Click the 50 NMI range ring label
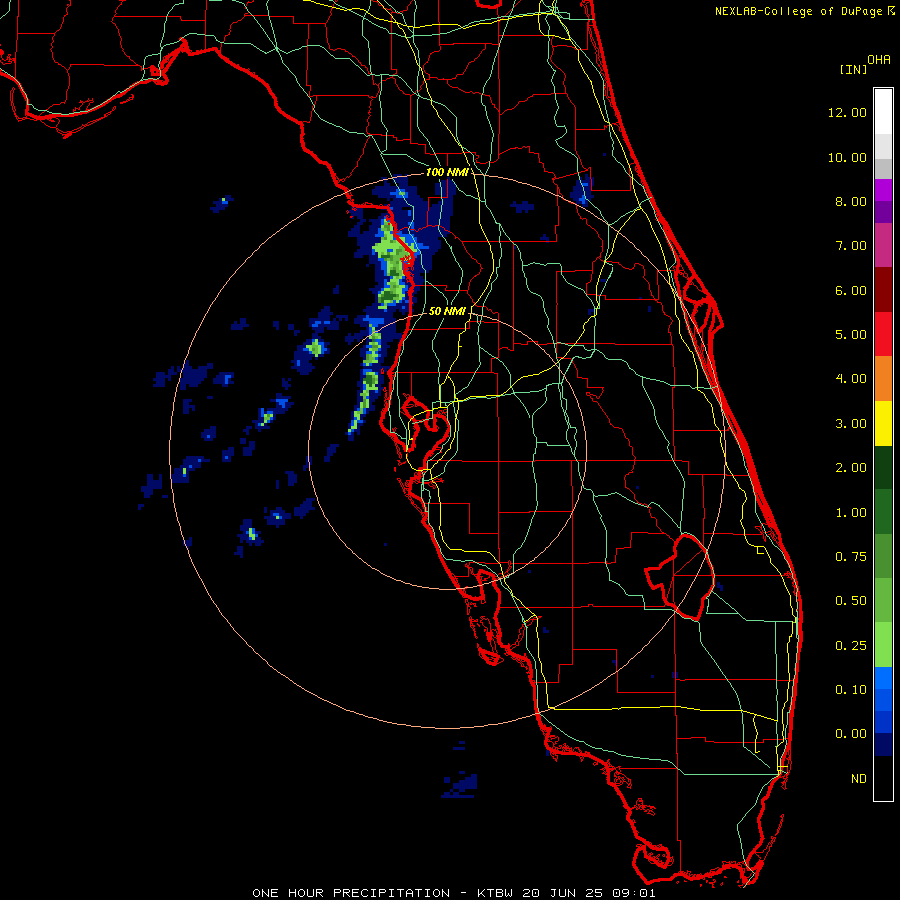The height and width of the screenshot is (900, 900). 447,311
